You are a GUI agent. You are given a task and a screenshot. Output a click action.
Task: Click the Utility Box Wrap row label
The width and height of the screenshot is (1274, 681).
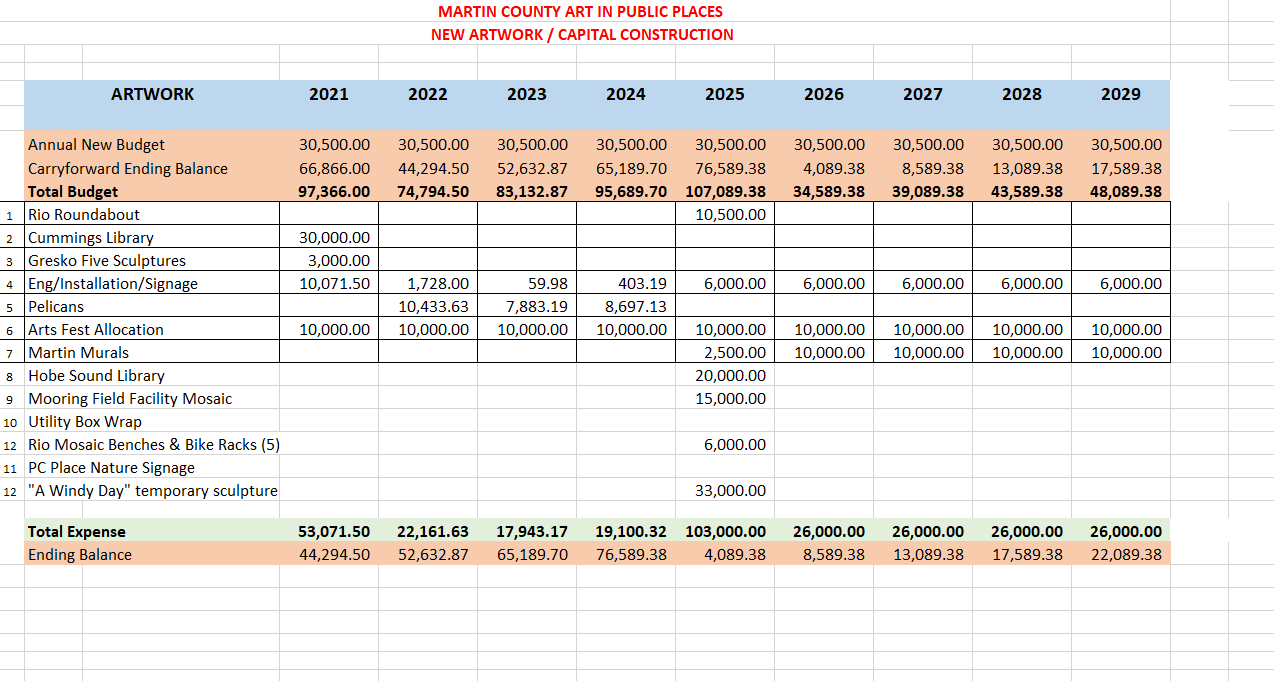[x=85, y=422]
